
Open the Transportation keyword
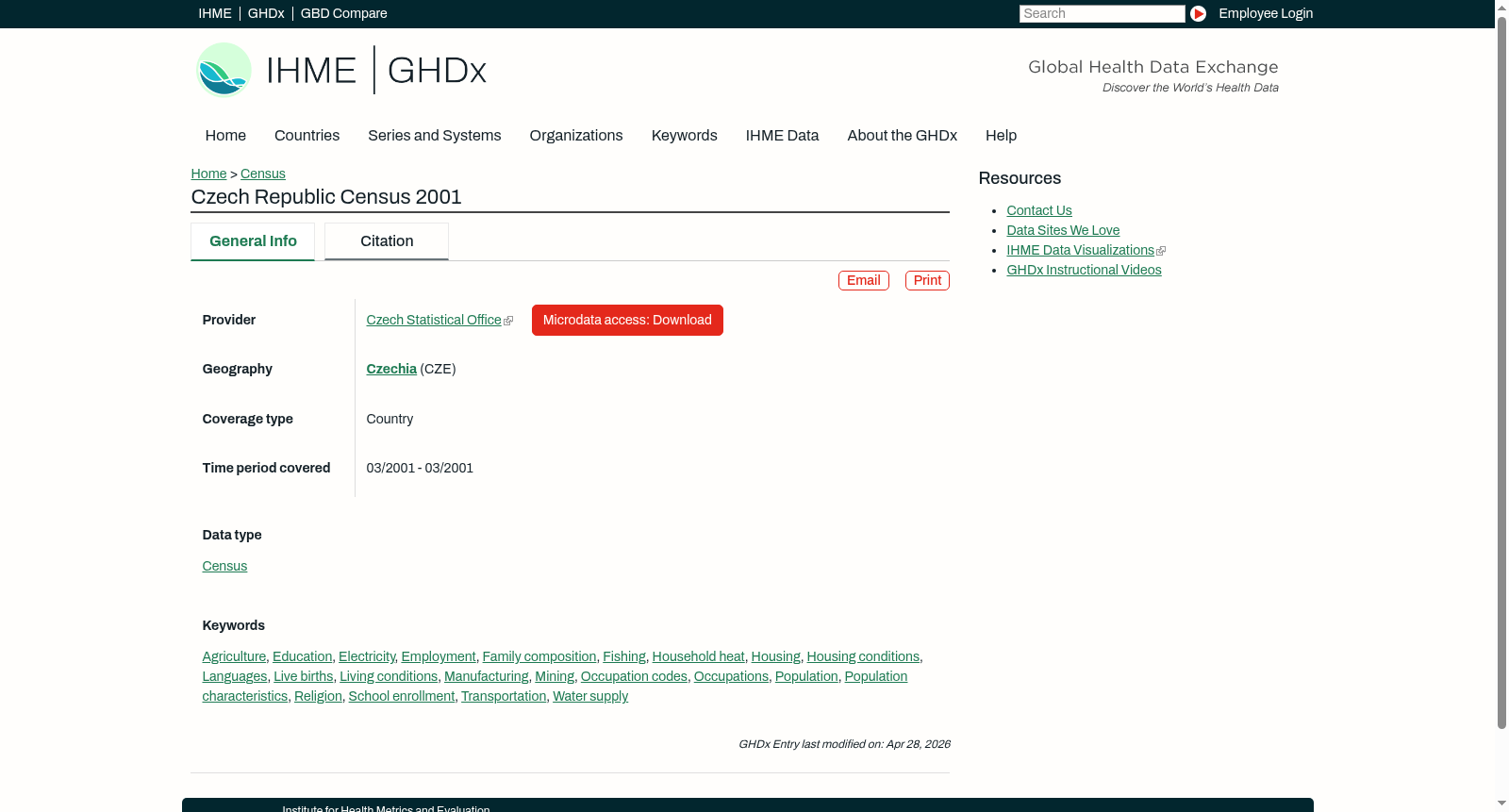click(504, 697)
